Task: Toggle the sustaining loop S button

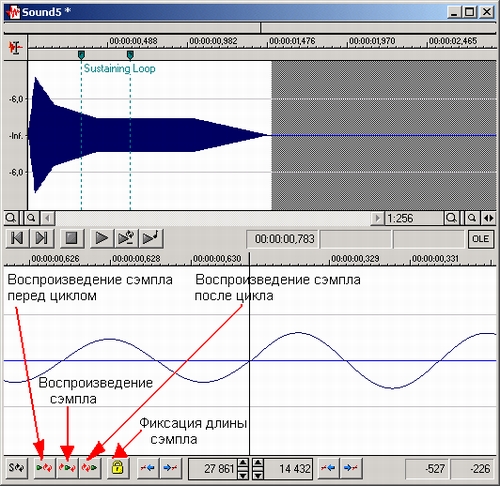Action: point(16,468)
